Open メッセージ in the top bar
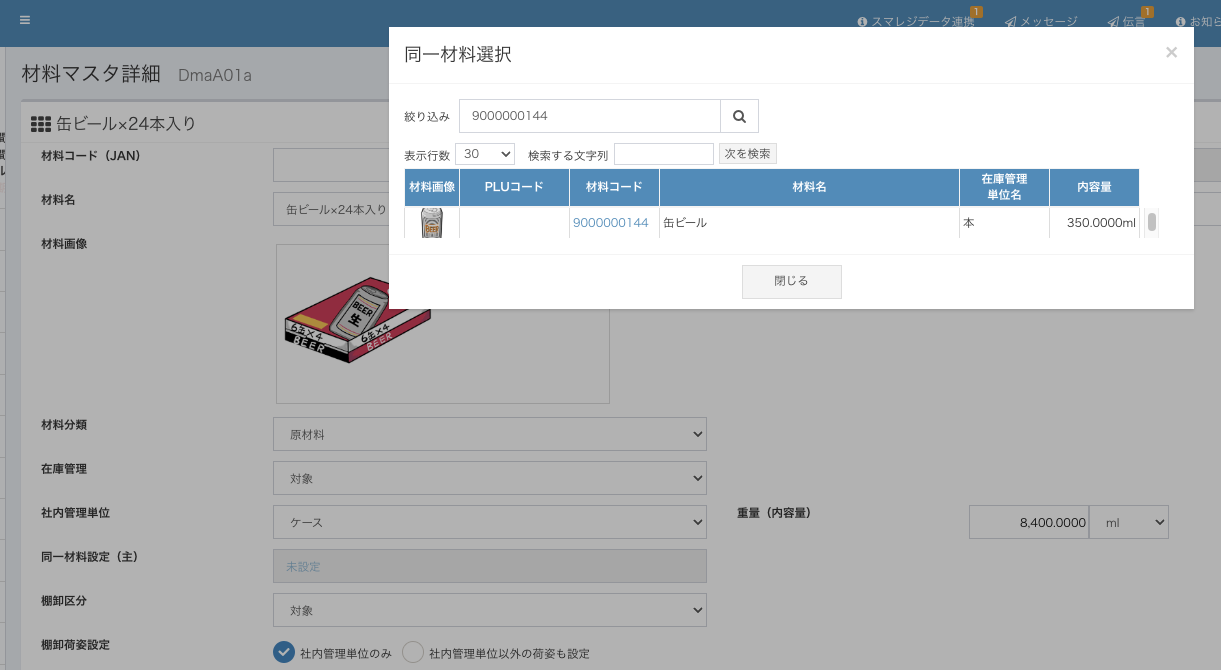The height and width of the screenshot is (670, 1221). click(x=1041, y=22)
